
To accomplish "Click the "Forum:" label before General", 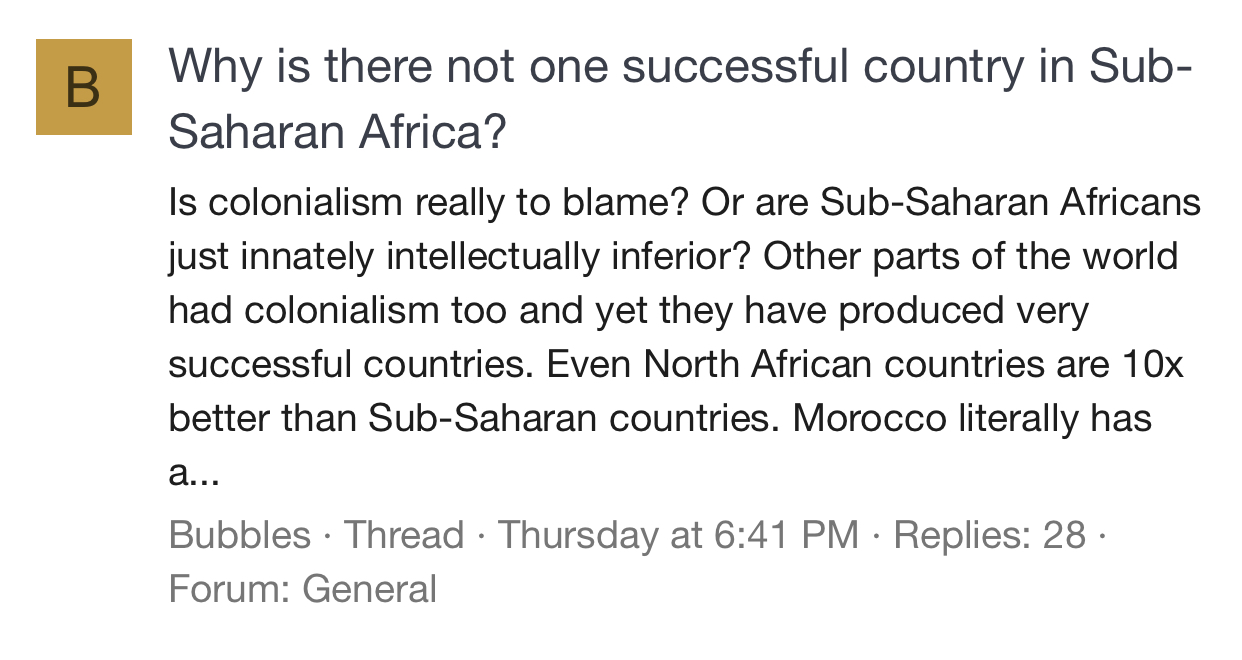I will coord(231,588).
